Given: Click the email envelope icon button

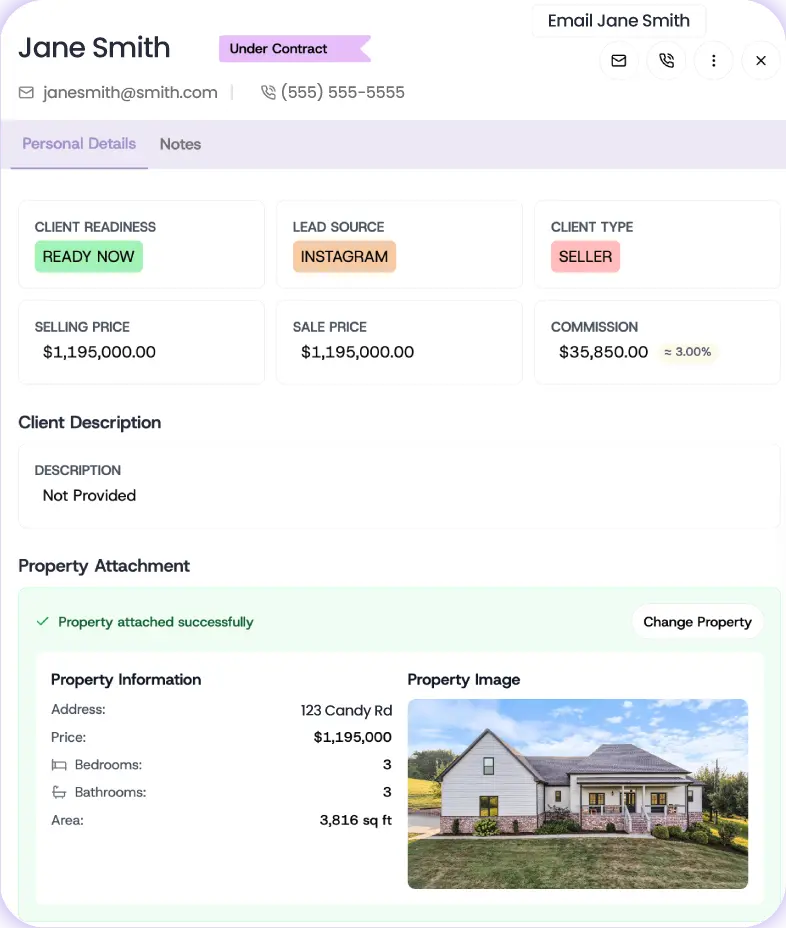Looking at the screenshot, I should click(x=619, y=61).
